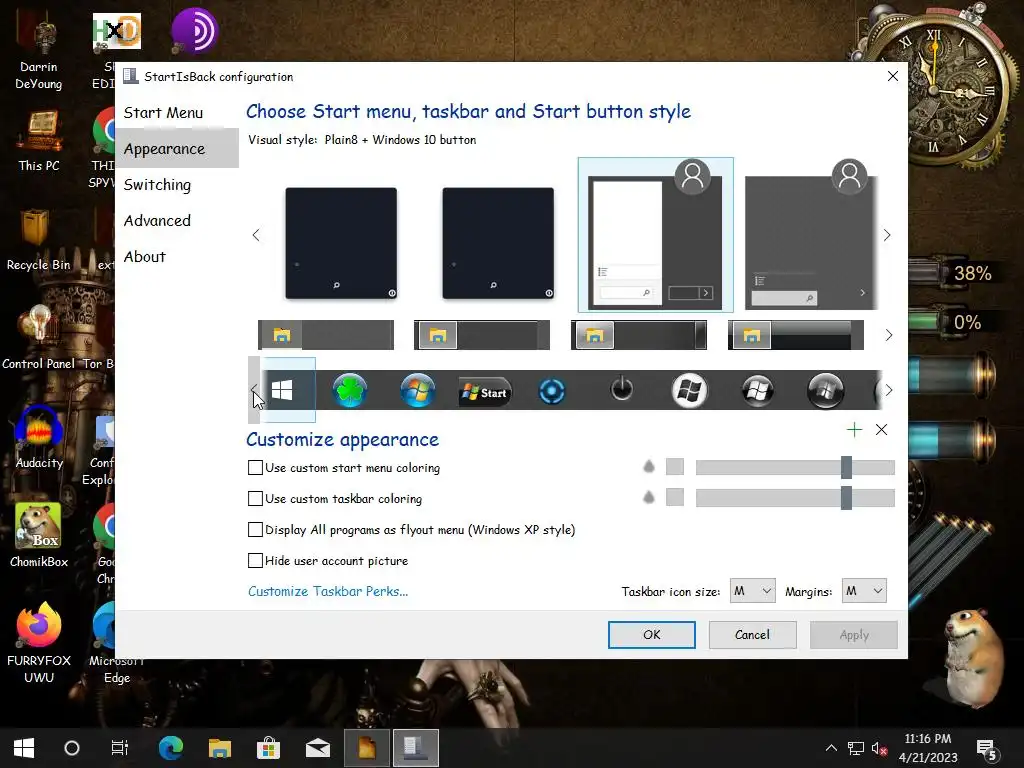
Task: Select the power symbol start button
Action: click(622, 389)
